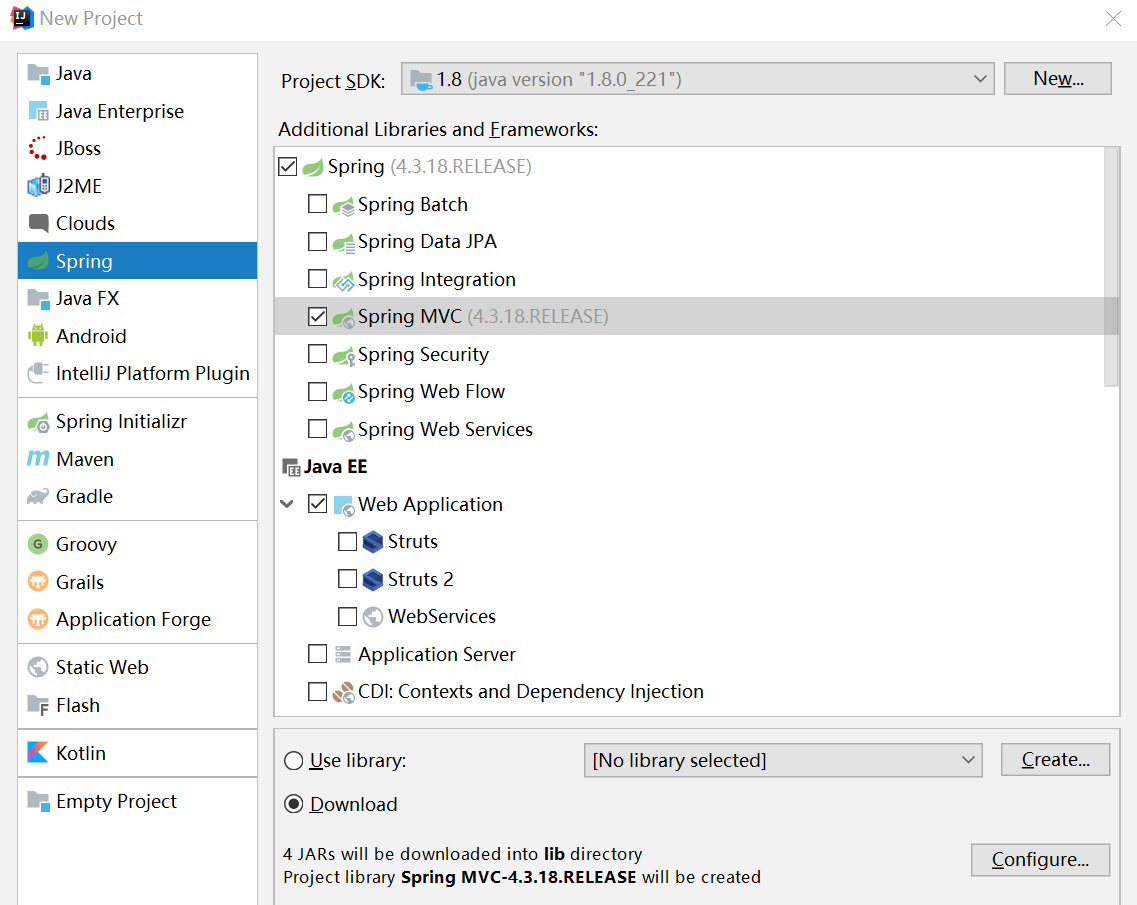This screenshot has height=905, width=1137.
Task: Click the CDI beans icon
Action: tap(343, 692)
